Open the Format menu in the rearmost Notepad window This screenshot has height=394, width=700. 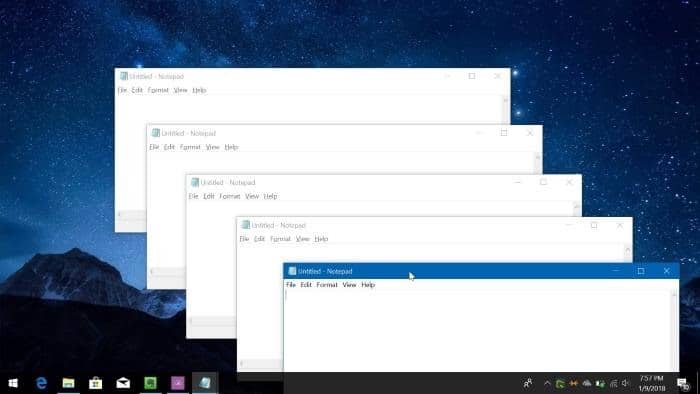pos(158,90)
